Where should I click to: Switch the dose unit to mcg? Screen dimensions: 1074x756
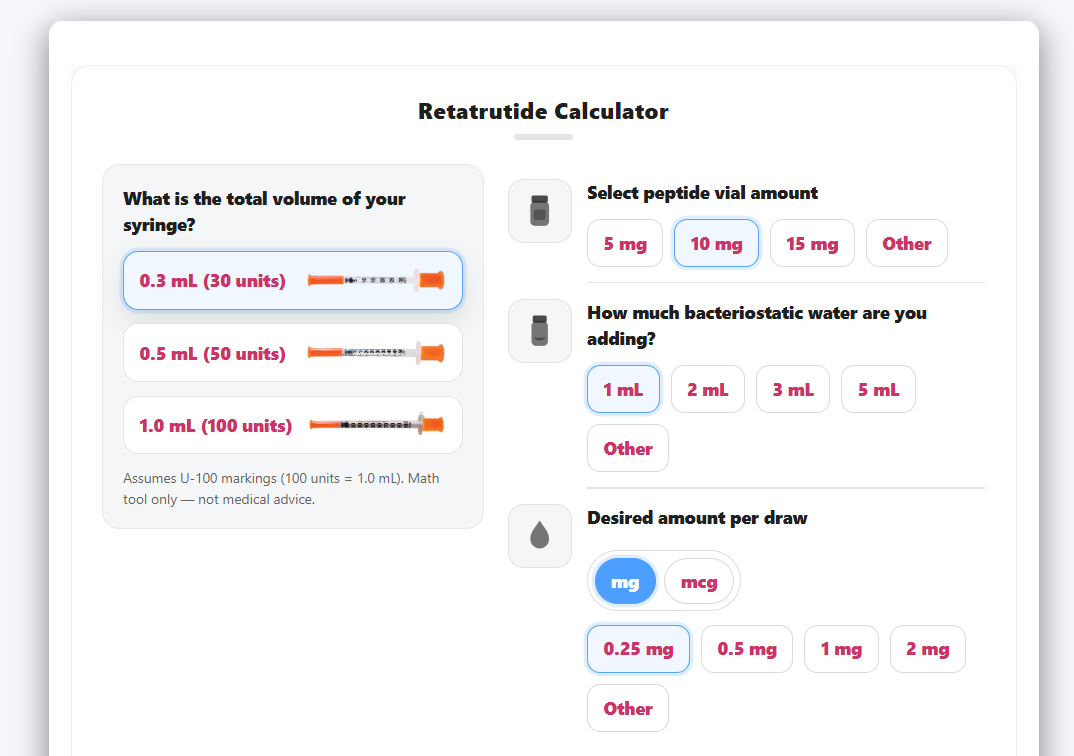tap(699, 581)
